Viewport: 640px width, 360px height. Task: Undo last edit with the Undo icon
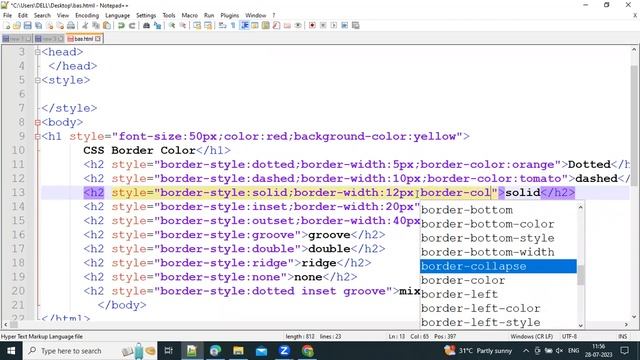(x=121, y=25)
